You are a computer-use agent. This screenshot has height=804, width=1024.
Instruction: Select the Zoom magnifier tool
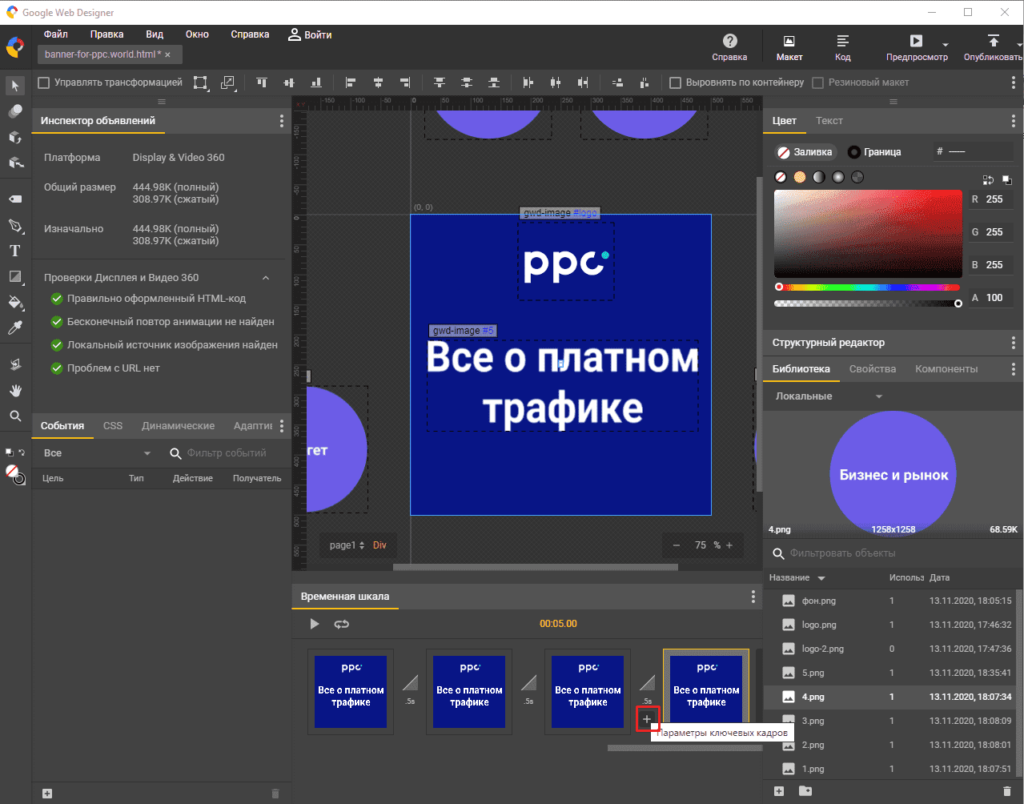pyautogui.click(x=15, y=416)
